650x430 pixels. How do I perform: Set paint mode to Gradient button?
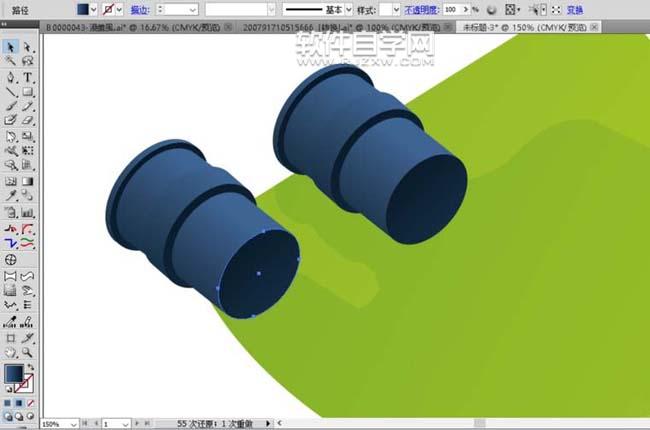tap(19, 403)
